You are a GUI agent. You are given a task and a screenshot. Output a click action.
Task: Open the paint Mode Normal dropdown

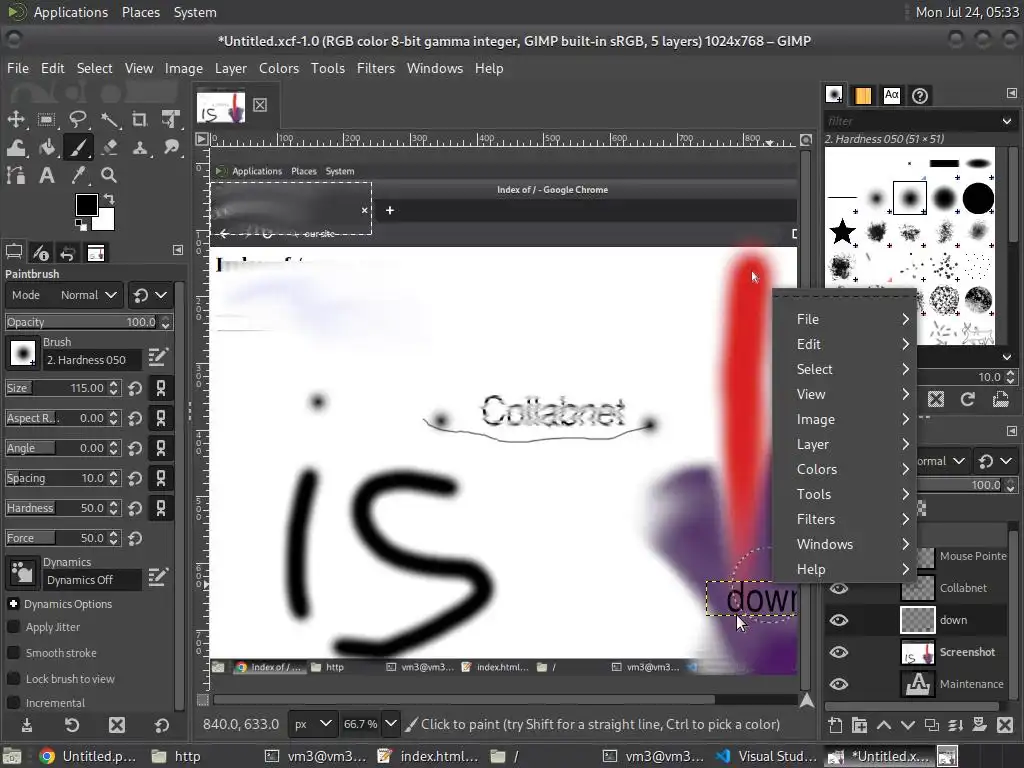point(64,295)
